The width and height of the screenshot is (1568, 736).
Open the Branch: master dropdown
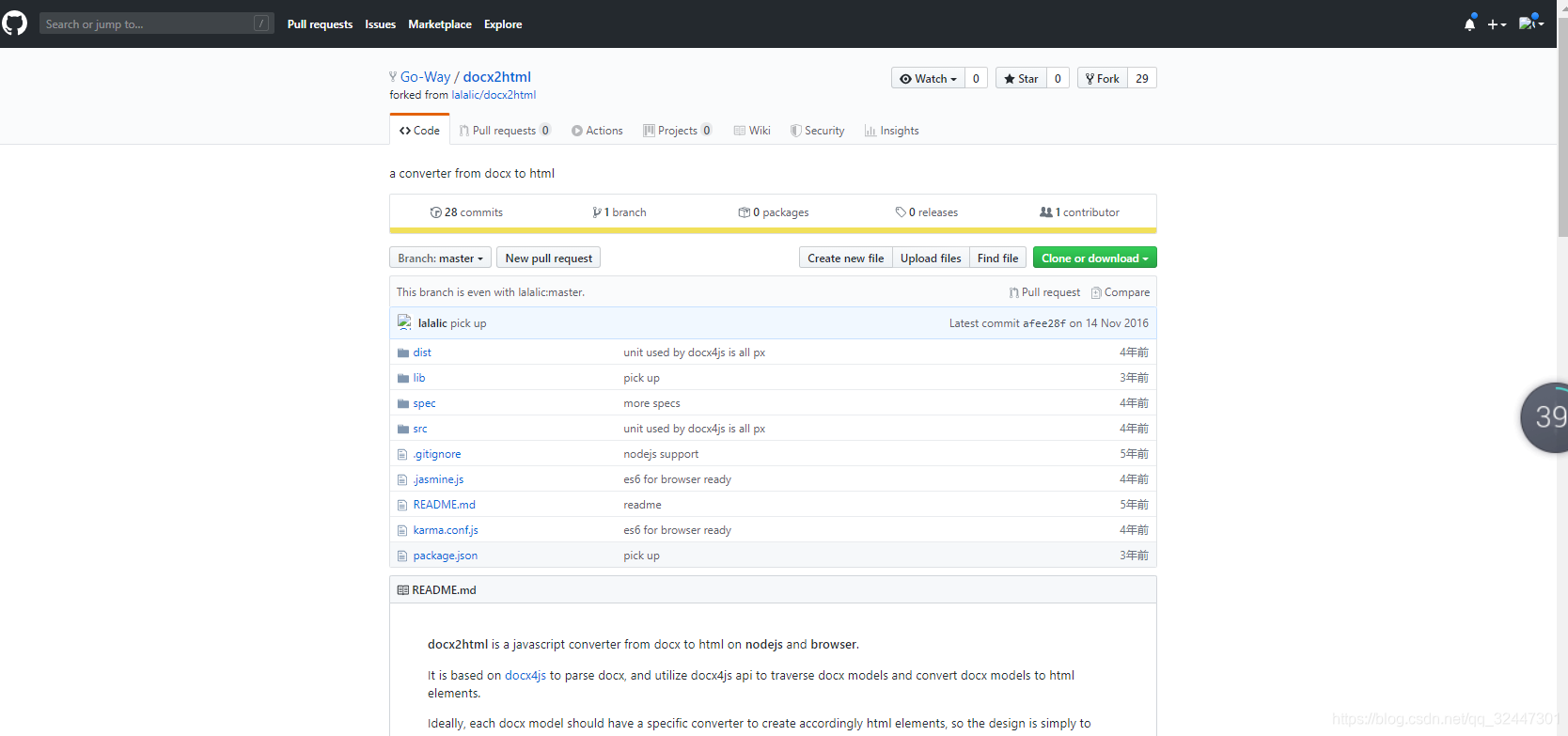[x=440, y=258]
